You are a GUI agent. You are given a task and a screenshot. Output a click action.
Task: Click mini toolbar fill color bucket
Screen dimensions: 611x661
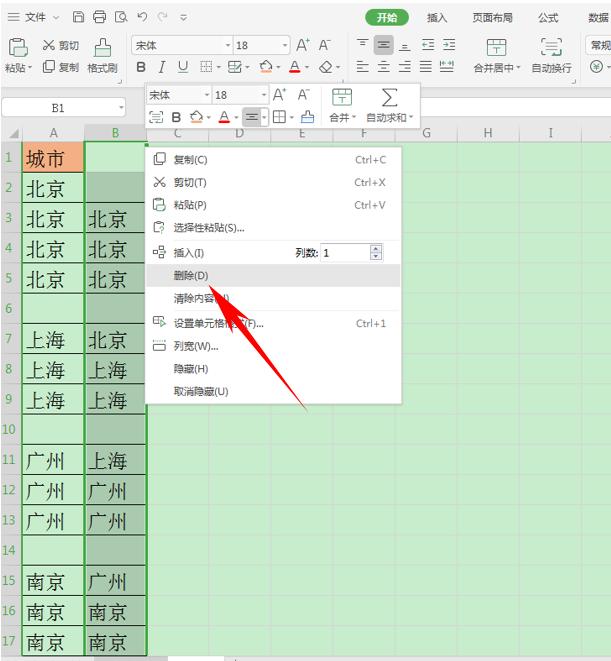[x=196, y=117]
